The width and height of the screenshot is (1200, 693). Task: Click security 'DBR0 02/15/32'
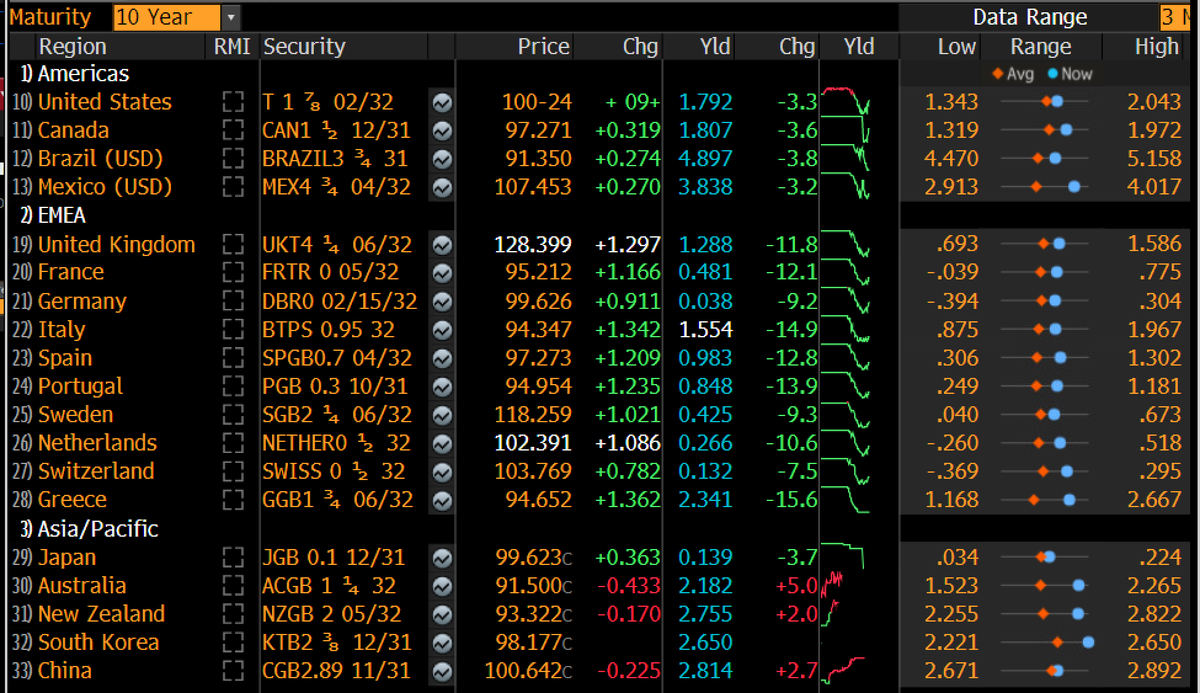pos(340,301)
